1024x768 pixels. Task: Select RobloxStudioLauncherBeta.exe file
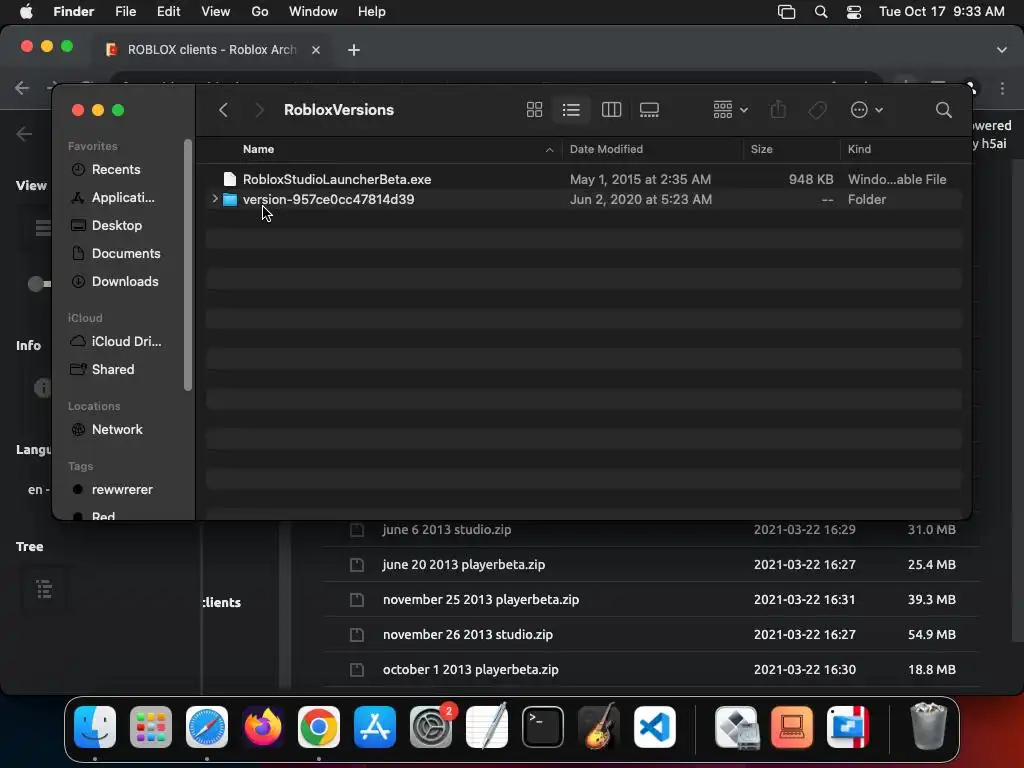(x=583, y=179)
